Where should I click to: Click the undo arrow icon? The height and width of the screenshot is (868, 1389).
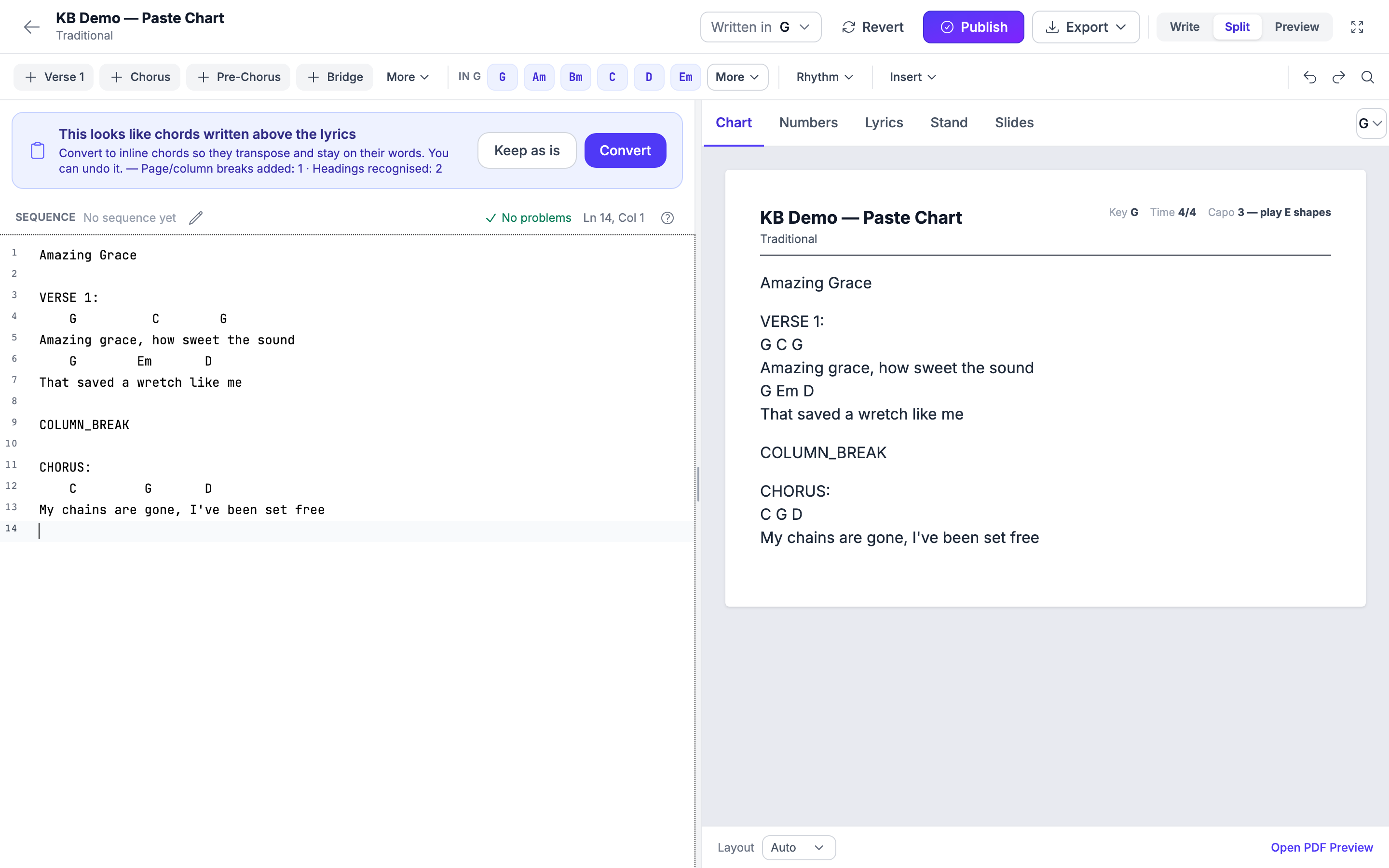(x=1309, y=77)
